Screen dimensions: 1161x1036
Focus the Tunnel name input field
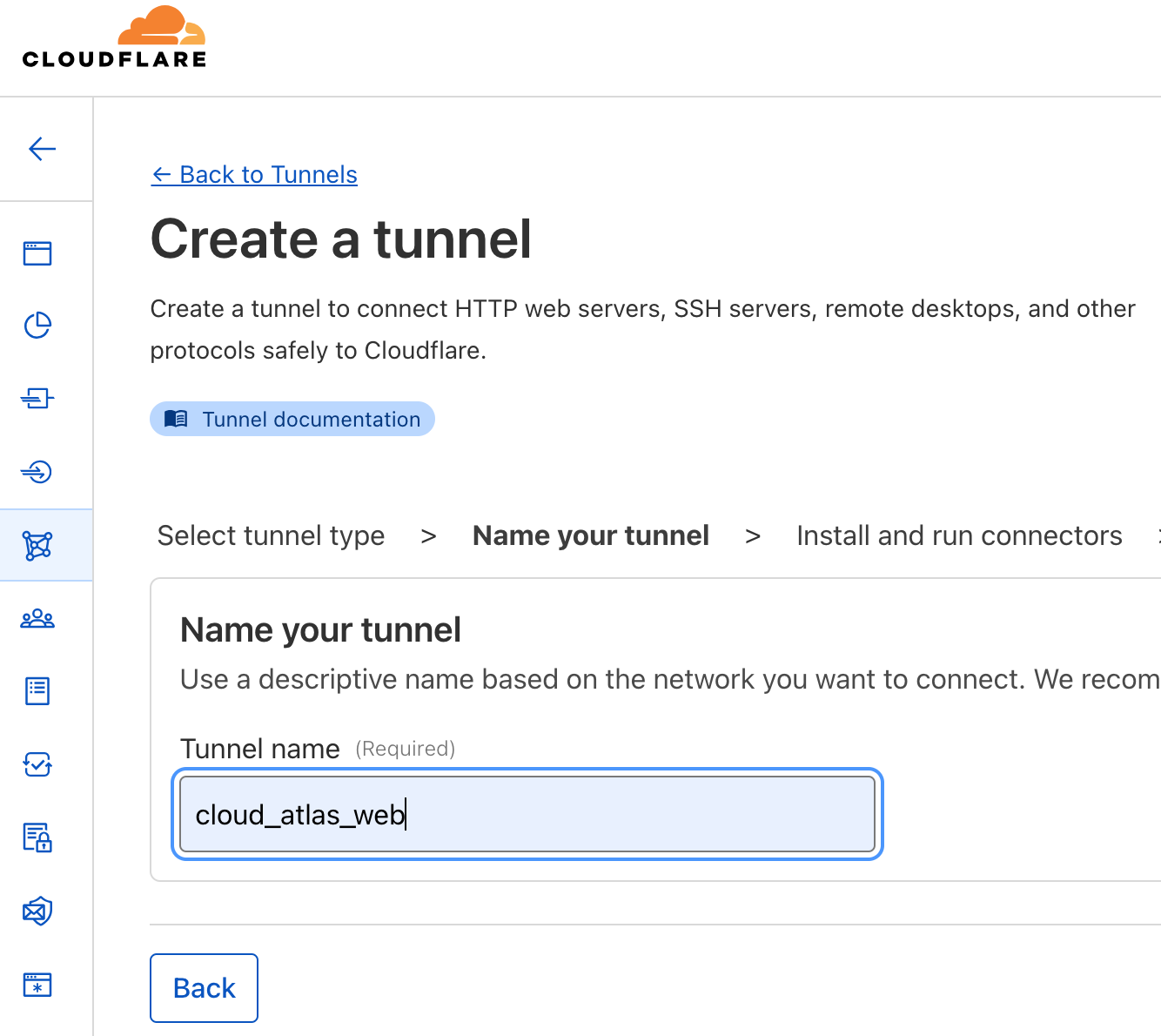[x=527, y=815]
